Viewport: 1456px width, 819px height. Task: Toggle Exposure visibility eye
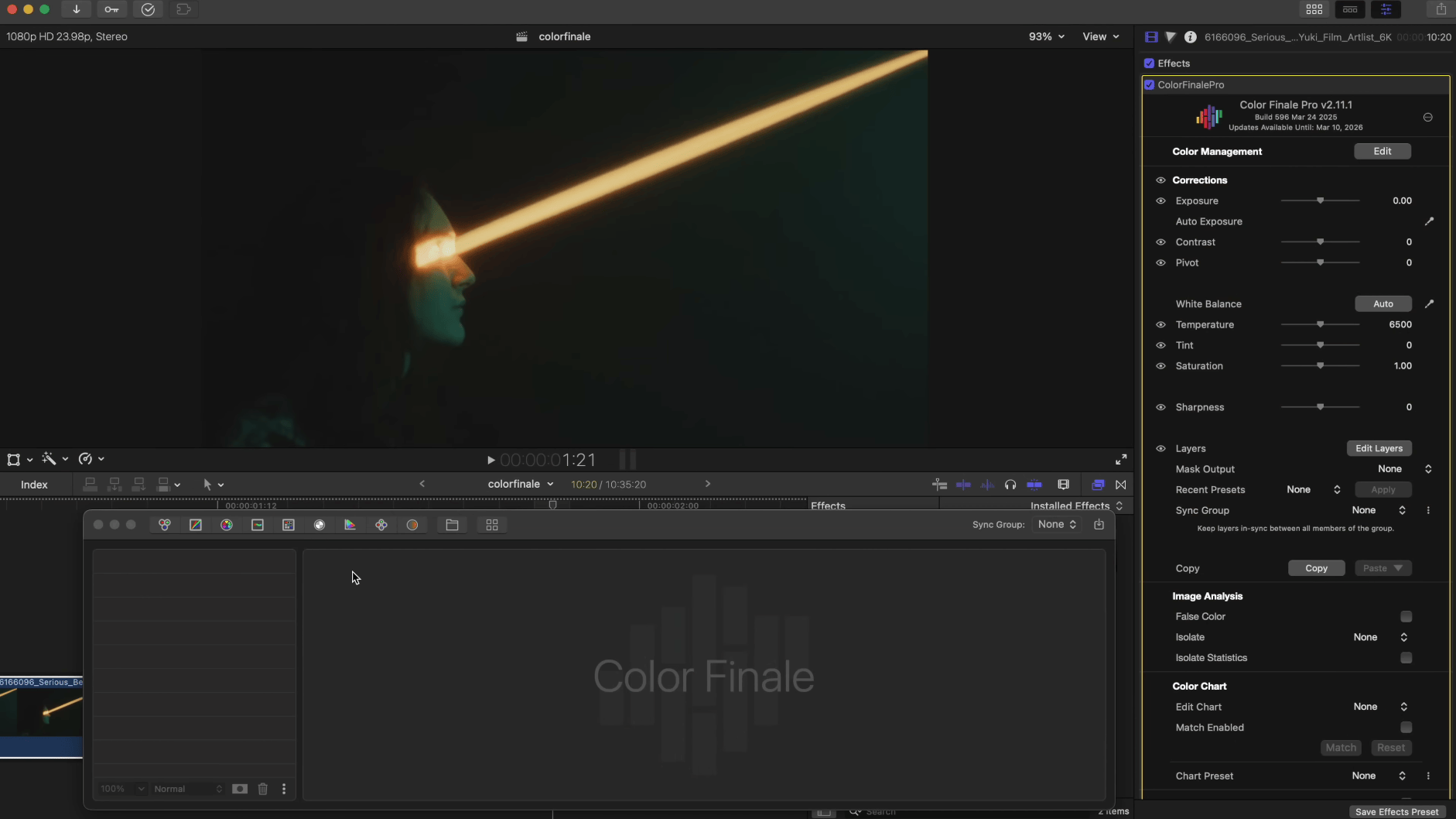[x=1160, y=200]
